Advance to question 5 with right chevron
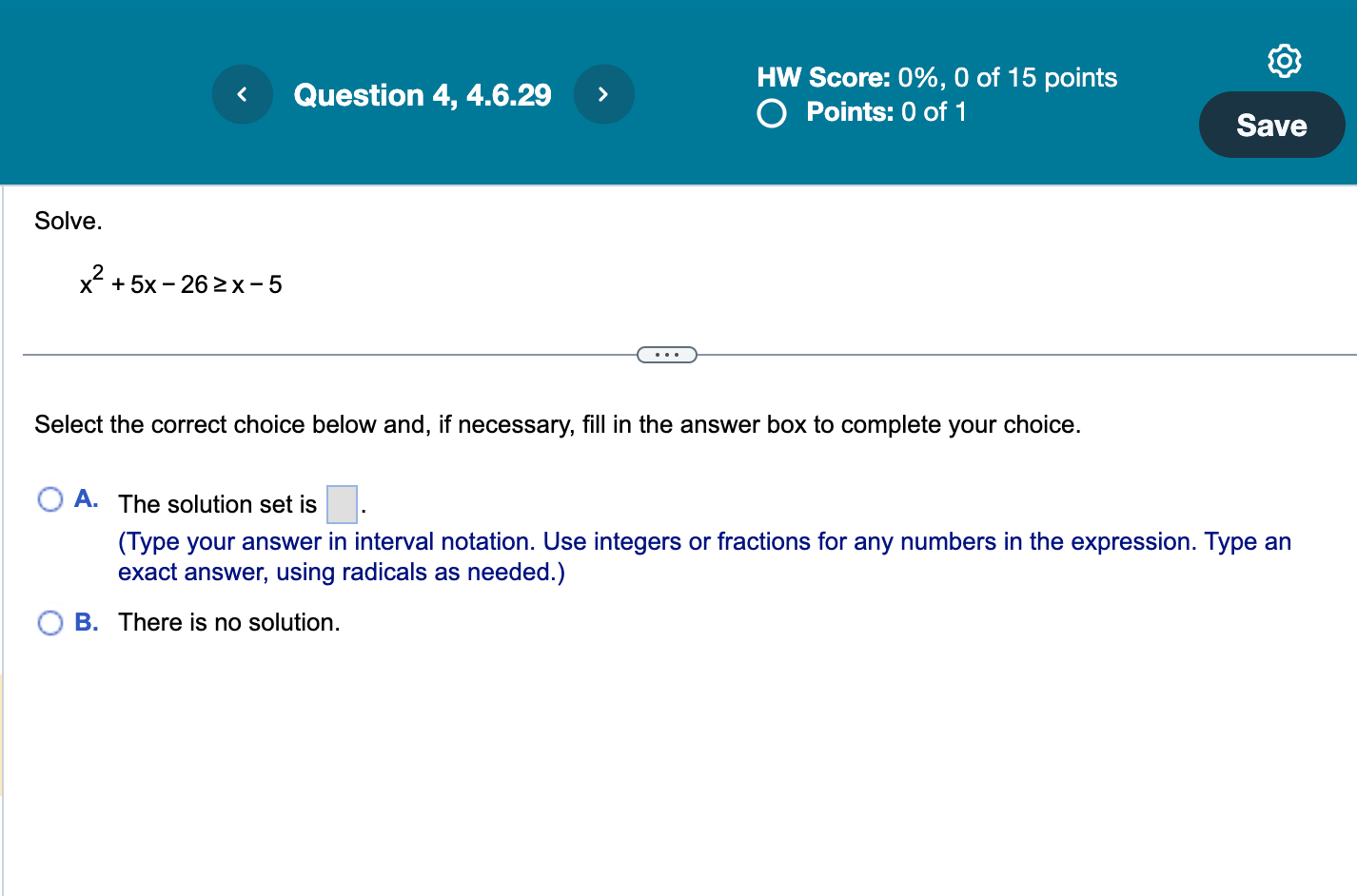The image size is (1357, 896). (x=604, y=94)
